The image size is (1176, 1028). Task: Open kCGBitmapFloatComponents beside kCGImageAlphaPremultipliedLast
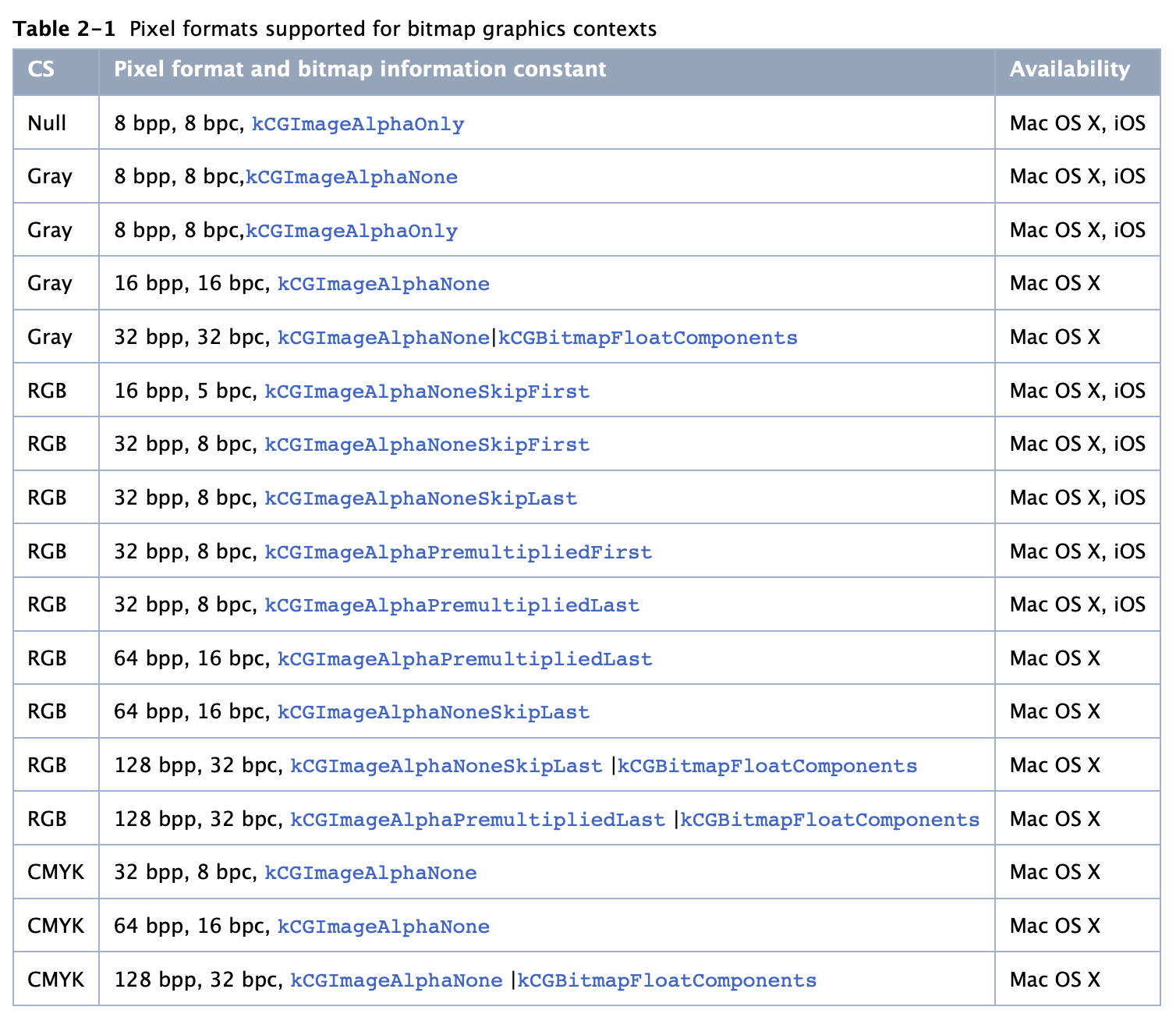pos(830,820)
